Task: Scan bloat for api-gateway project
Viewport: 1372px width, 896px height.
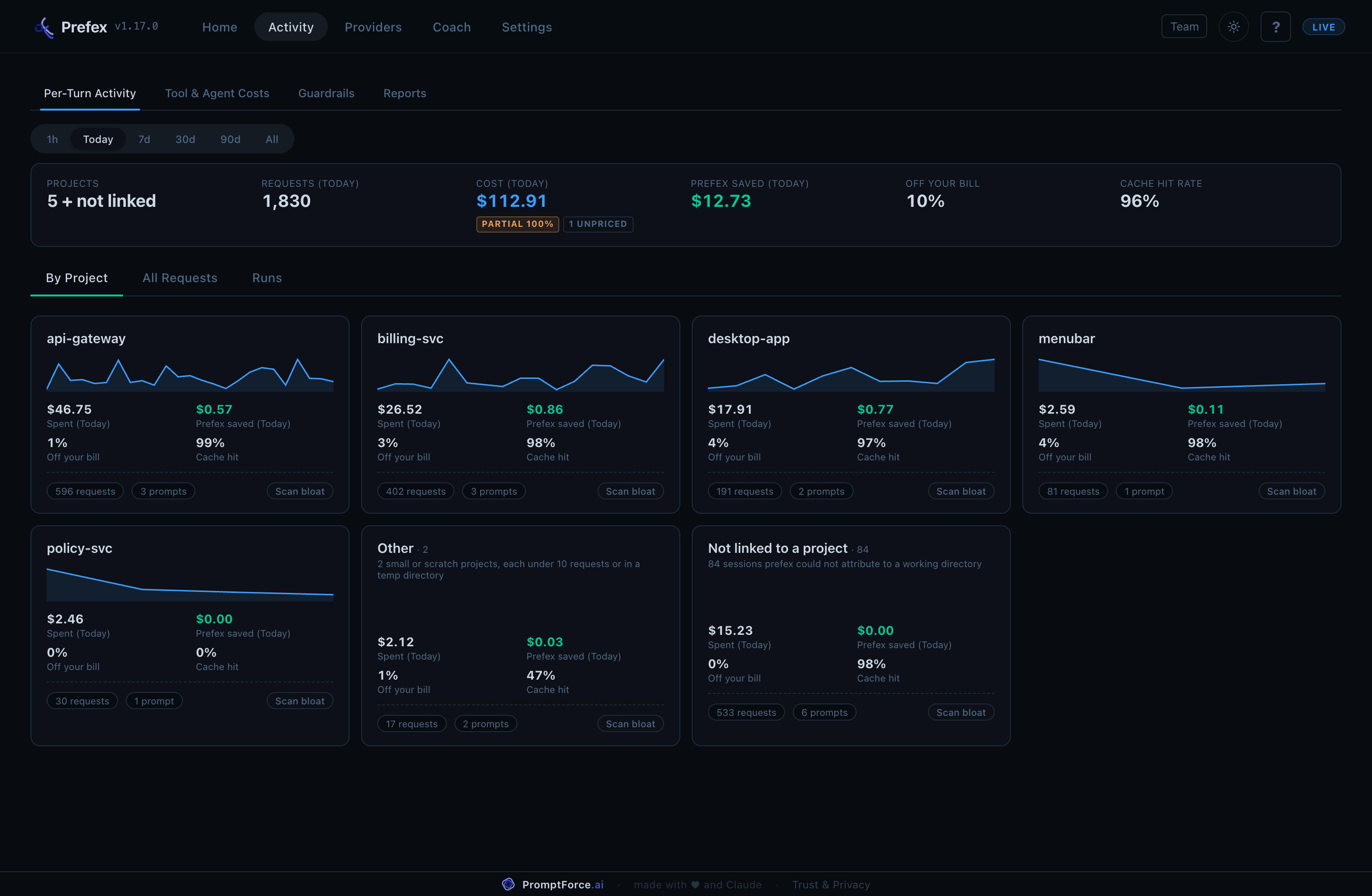Action: [x=299, y=491]
